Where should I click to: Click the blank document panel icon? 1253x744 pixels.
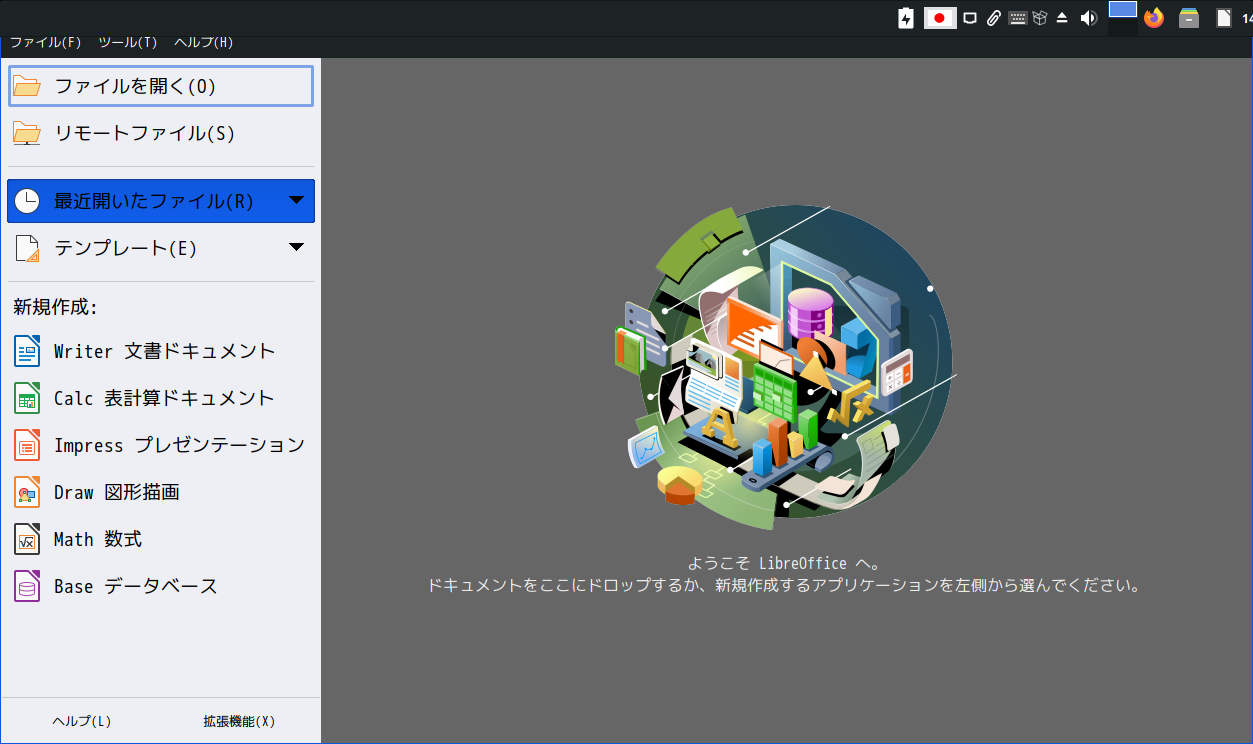click(1223, 18)
